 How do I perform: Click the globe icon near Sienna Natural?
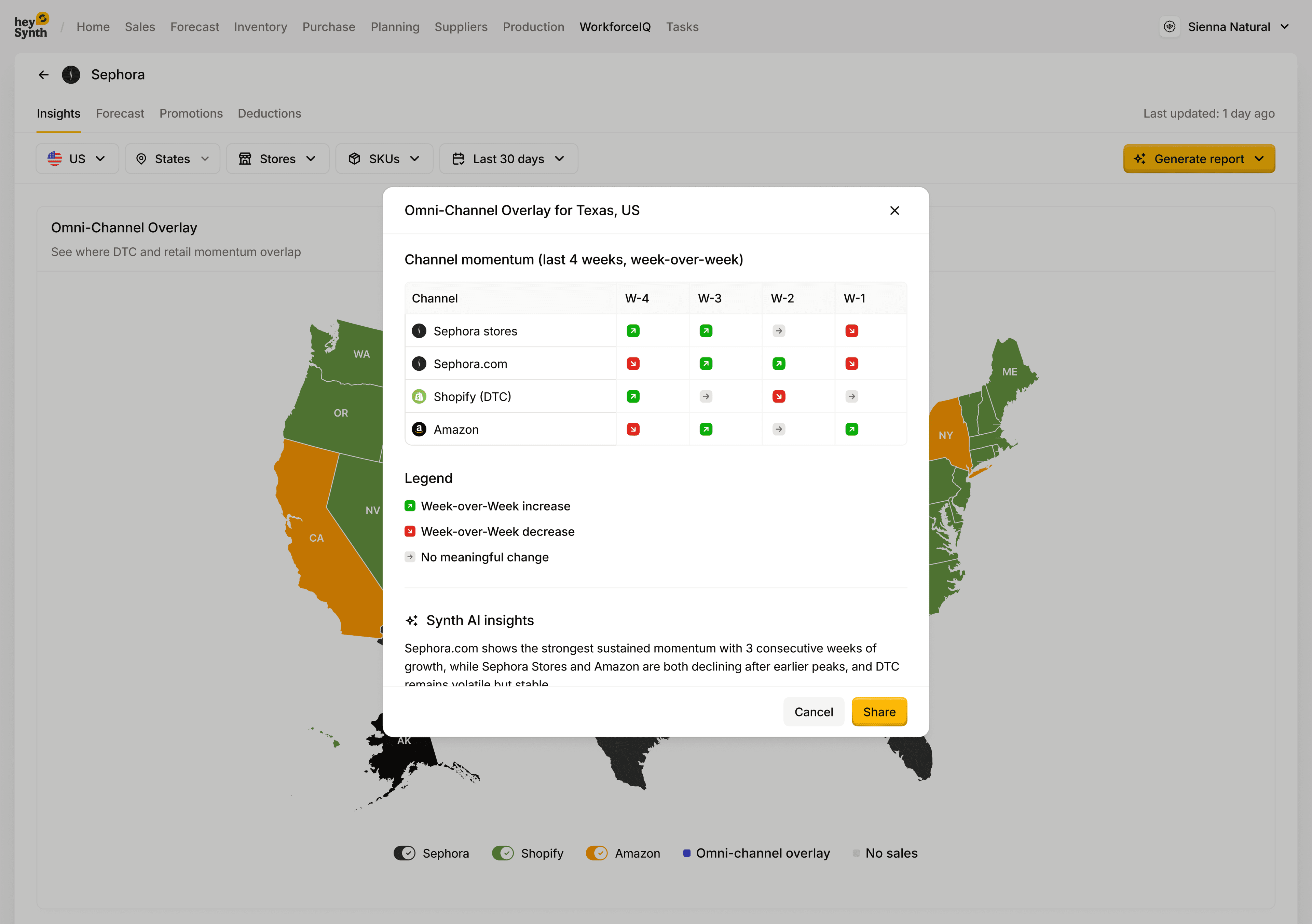pos(1170,26)
